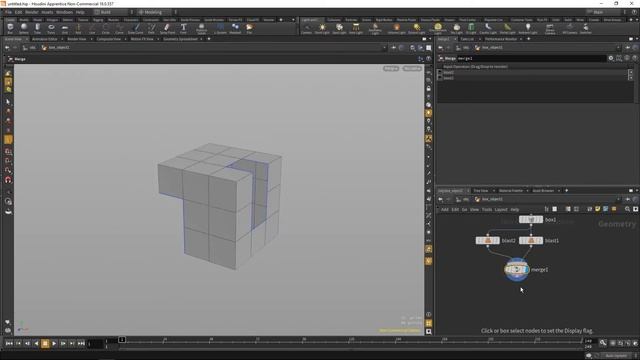Select the Grid shelf tool
640x360 pixels.
click(64, 29)
